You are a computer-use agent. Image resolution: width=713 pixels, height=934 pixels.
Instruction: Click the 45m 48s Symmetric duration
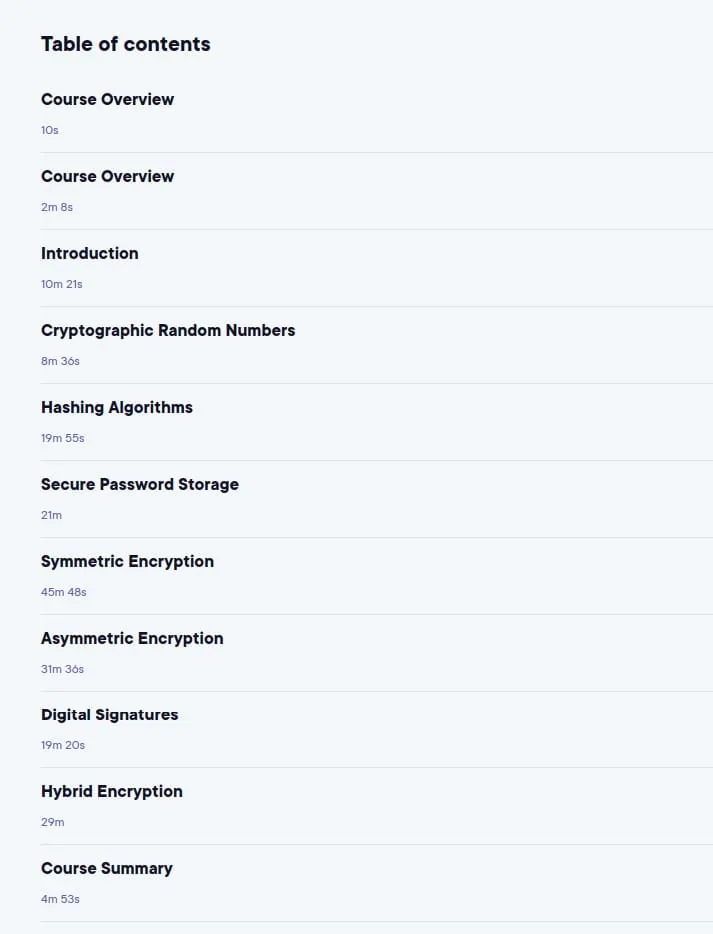(x=64, y=592)
